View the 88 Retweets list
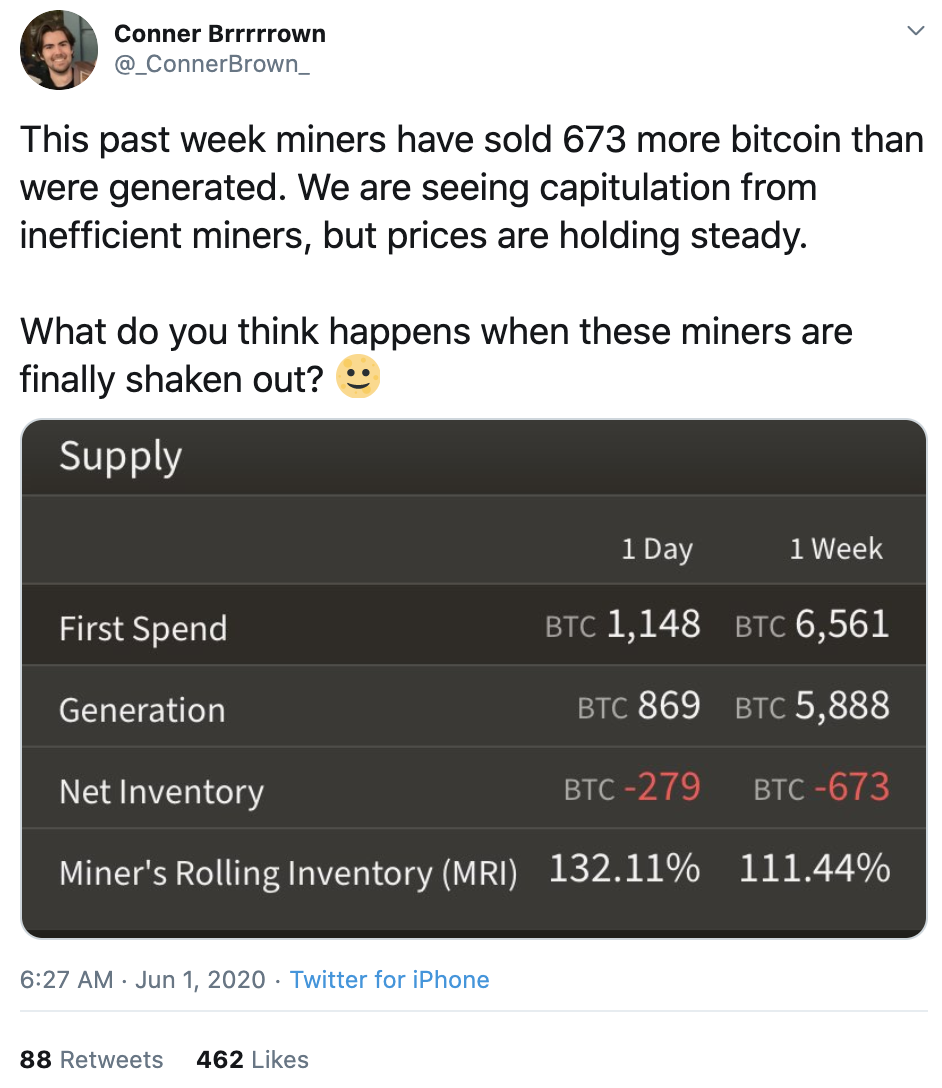 pos(91,1059)
